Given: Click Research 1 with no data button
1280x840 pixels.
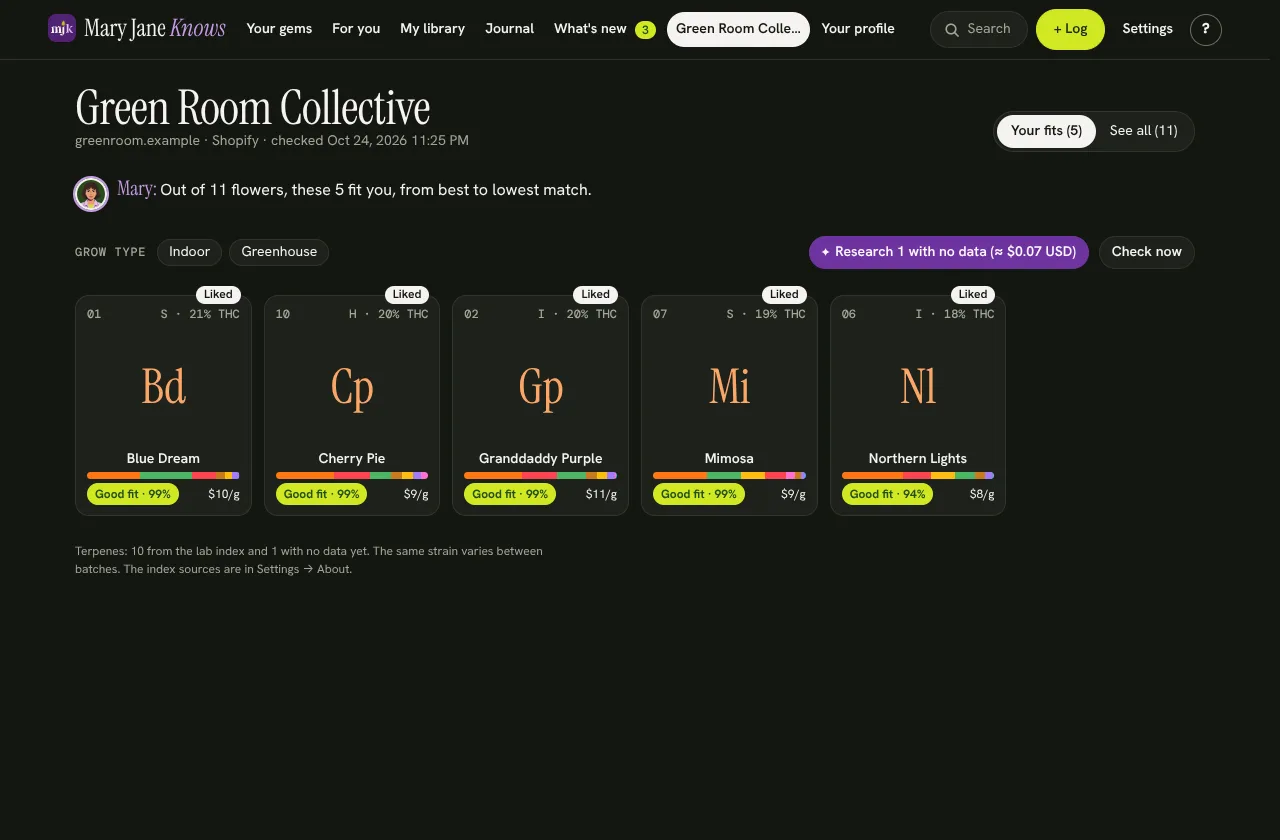Looking at the screenshot, I should (948, 252).
